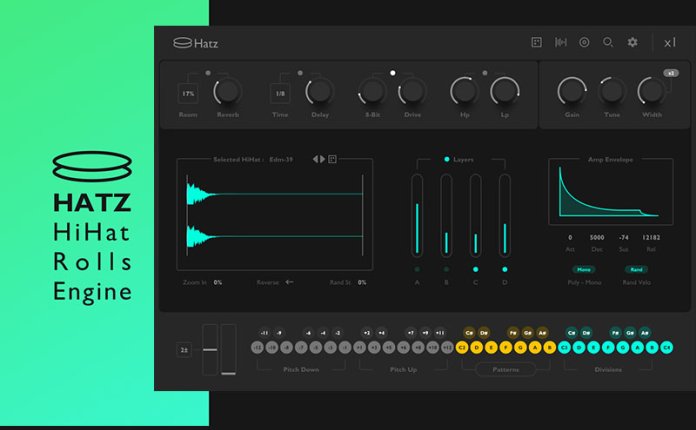Image resolution: width=696 pixels, height=430 pixels.
Task: Toggle the Reverb enable dot
Action: pos(208,73)
